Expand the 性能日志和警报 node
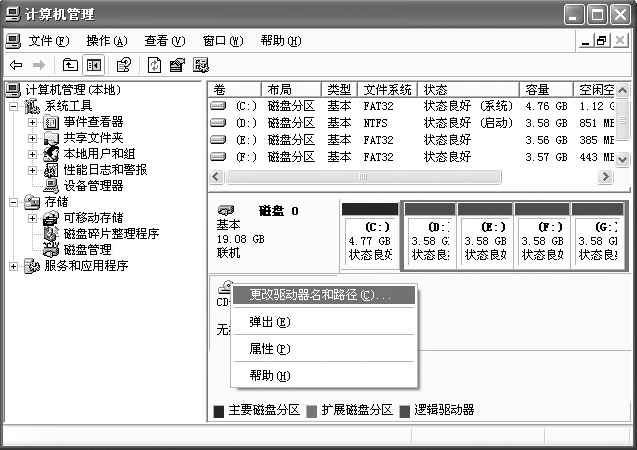This screenshot has height=450, width=637. point(32,170)
